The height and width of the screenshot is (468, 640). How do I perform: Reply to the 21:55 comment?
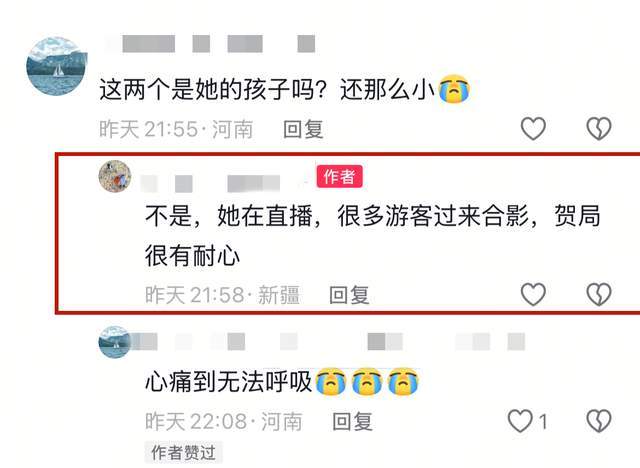pos(303,129)
